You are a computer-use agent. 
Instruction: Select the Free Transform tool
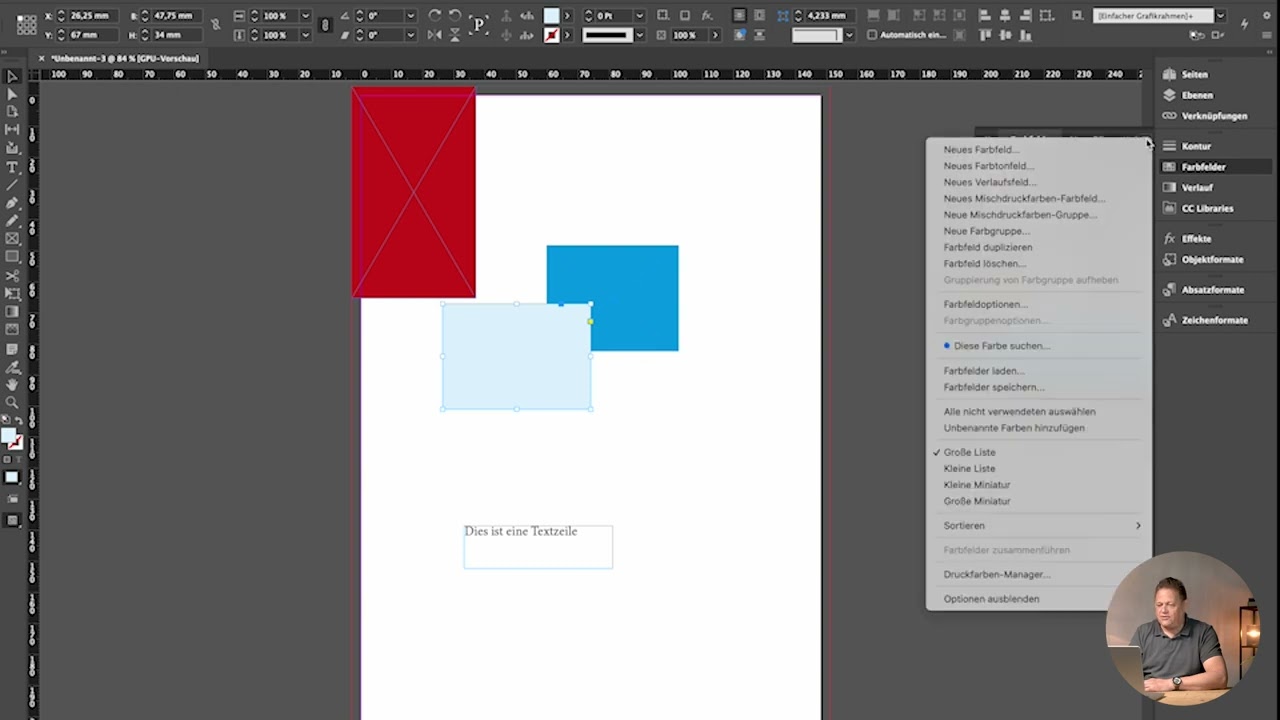pos(12,294)
